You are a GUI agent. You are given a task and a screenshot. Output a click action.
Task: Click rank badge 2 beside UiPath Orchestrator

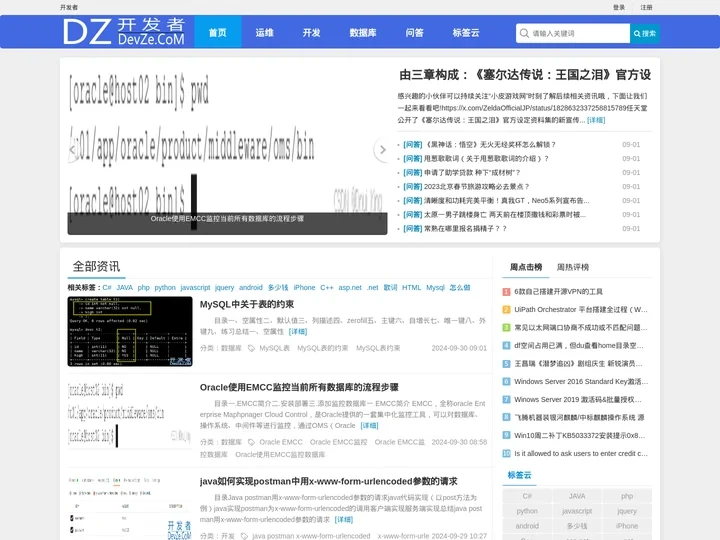point(506,309)
